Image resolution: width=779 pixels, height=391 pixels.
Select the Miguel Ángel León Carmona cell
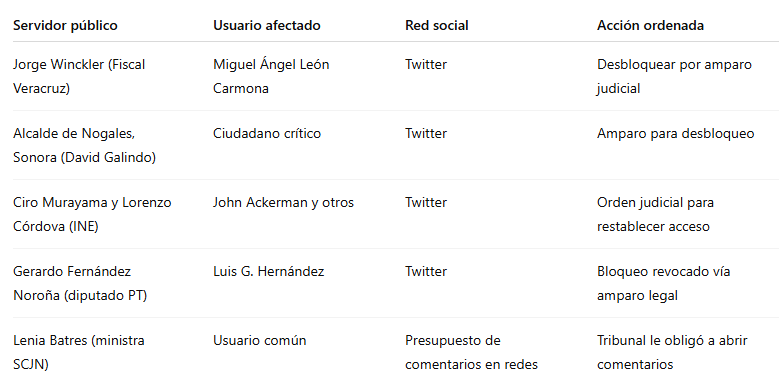pos(271,76)
